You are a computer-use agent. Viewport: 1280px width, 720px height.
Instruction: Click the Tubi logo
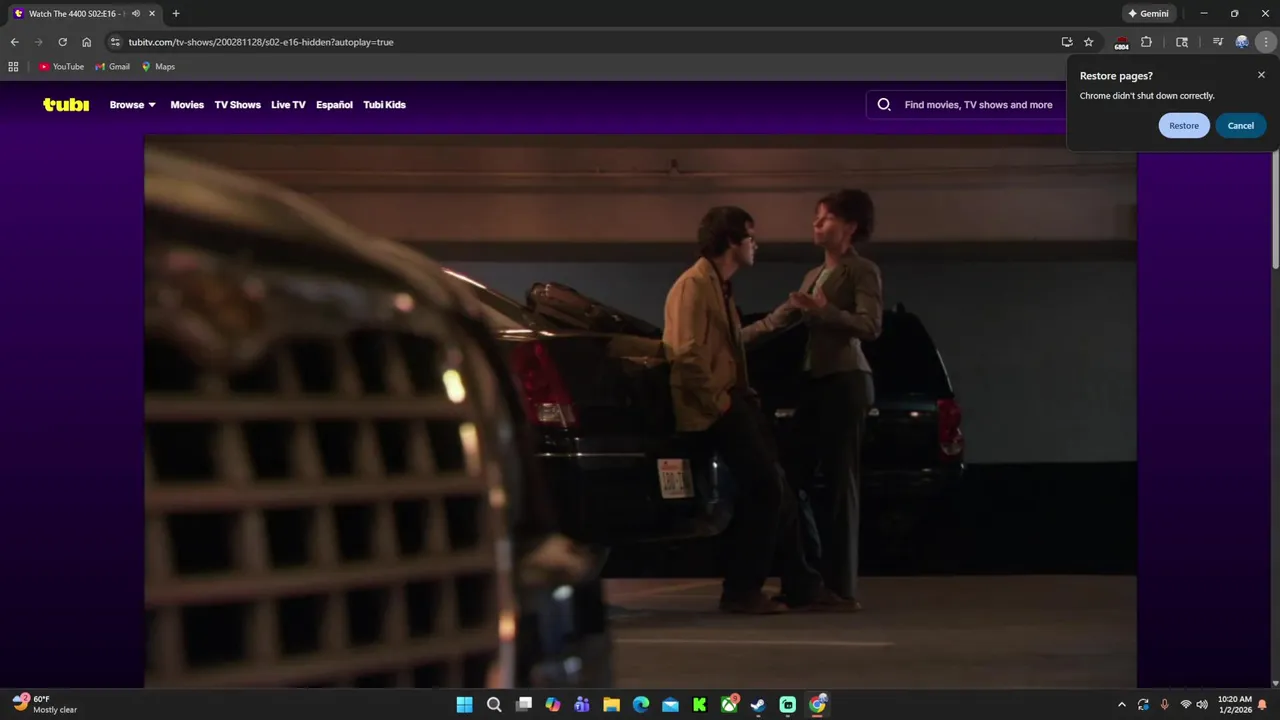(66, 104)
